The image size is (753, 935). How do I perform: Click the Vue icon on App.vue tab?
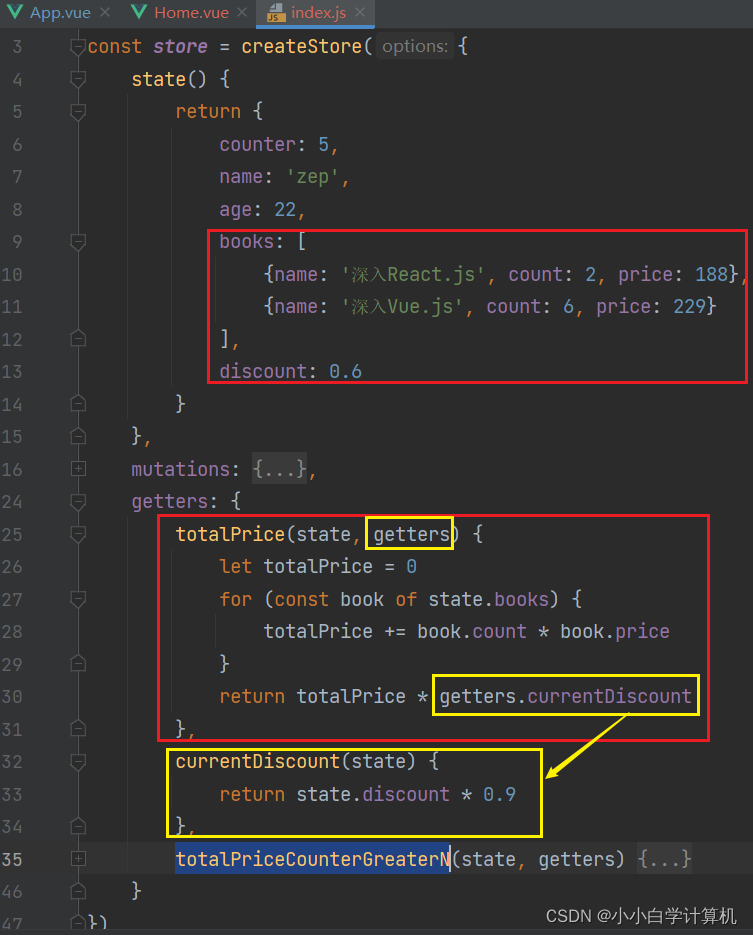[x=16, y=12]
